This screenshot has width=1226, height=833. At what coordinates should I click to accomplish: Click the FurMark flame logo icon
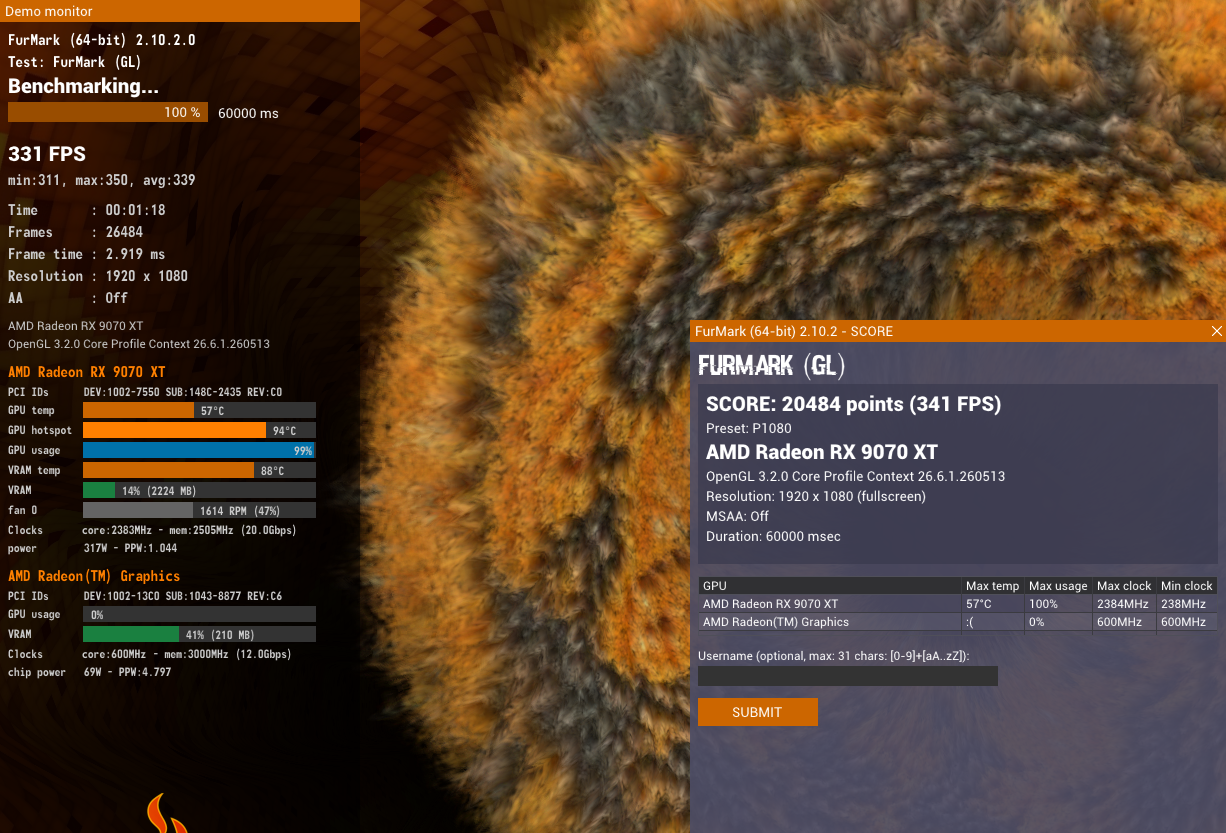click(168, 813)
